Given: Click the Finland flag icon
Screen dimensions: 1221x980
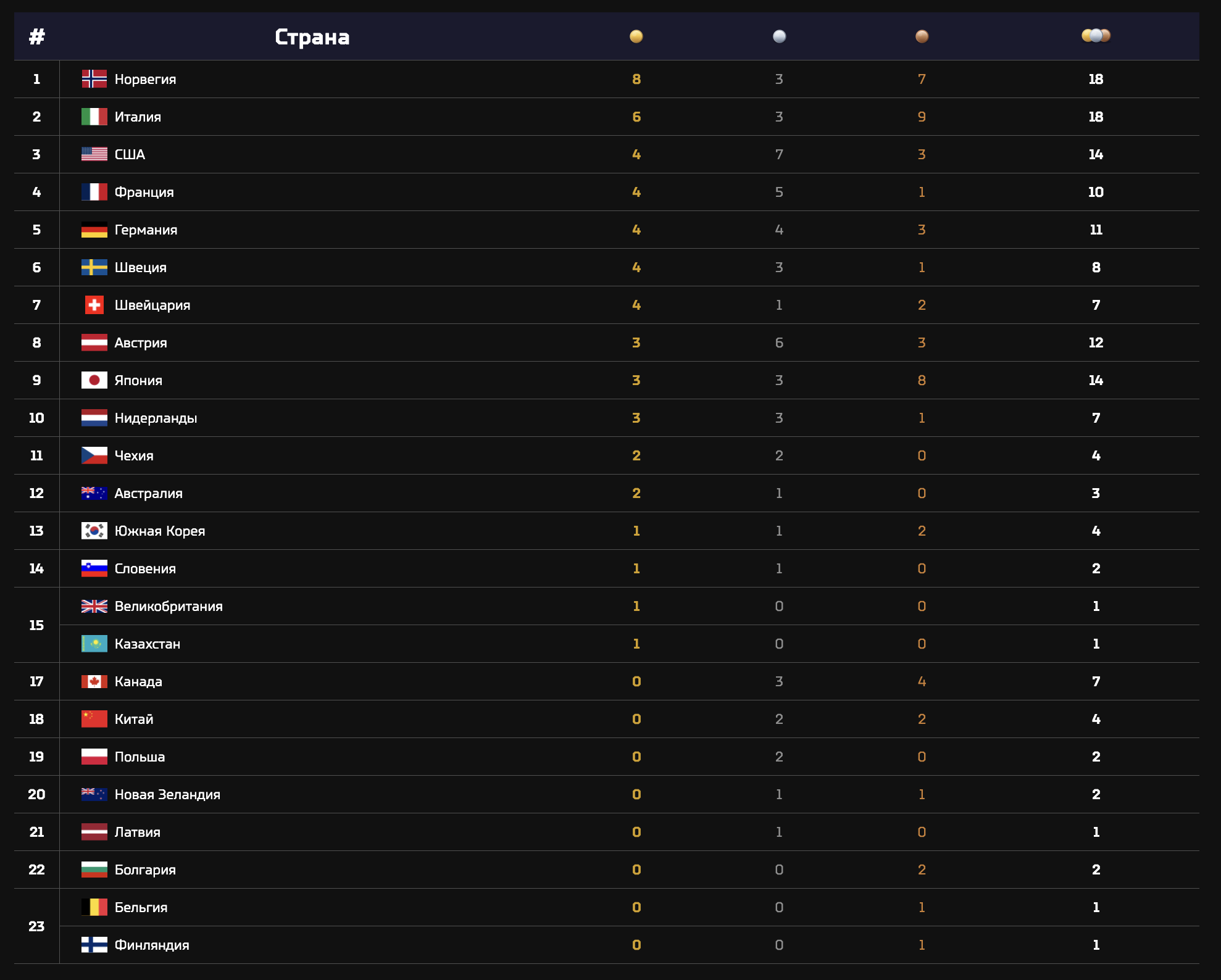Looking at the screenshot, I should [x=94, y=945].
